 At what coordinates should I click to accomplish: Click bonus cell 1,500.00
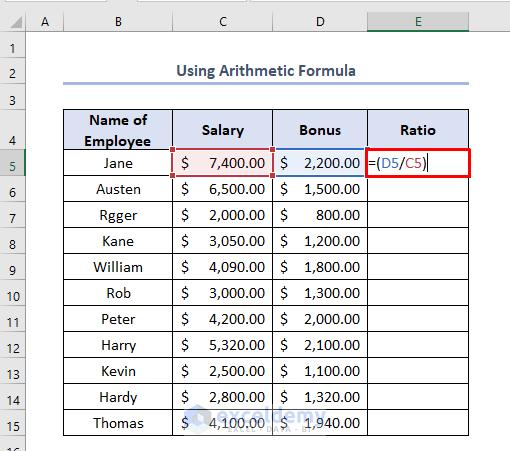pos(320,189)
